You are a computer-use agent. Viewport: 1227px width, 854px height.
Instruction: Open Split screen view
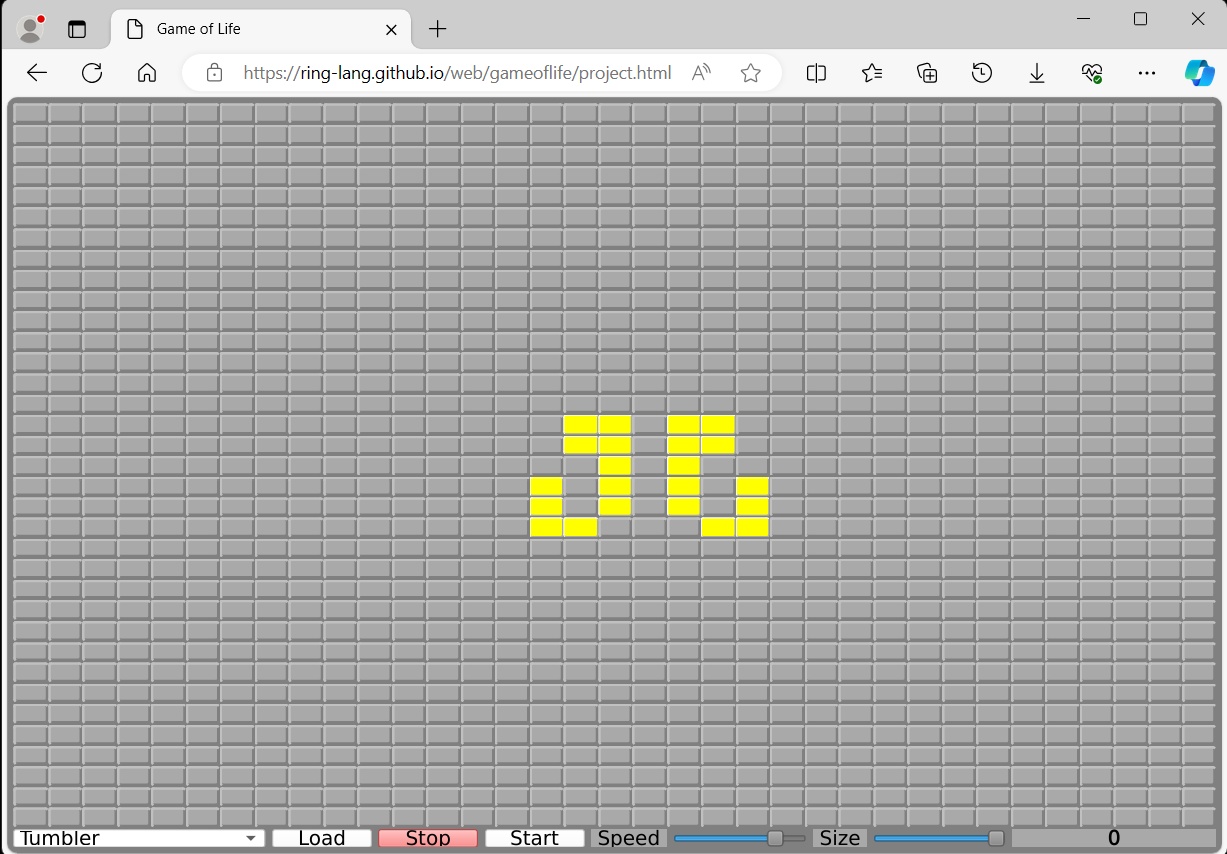pyautogui.click(x=817, y=73)
